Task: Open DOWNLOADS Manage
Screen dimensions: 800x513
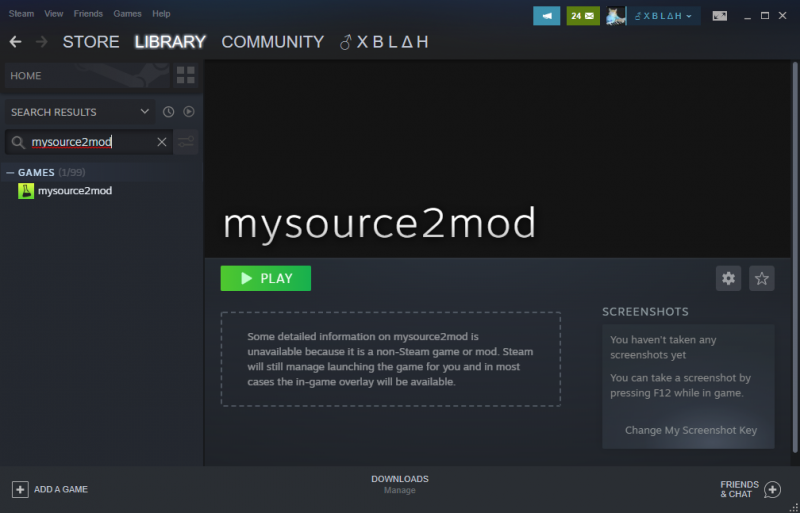Action: coord(399,484)
